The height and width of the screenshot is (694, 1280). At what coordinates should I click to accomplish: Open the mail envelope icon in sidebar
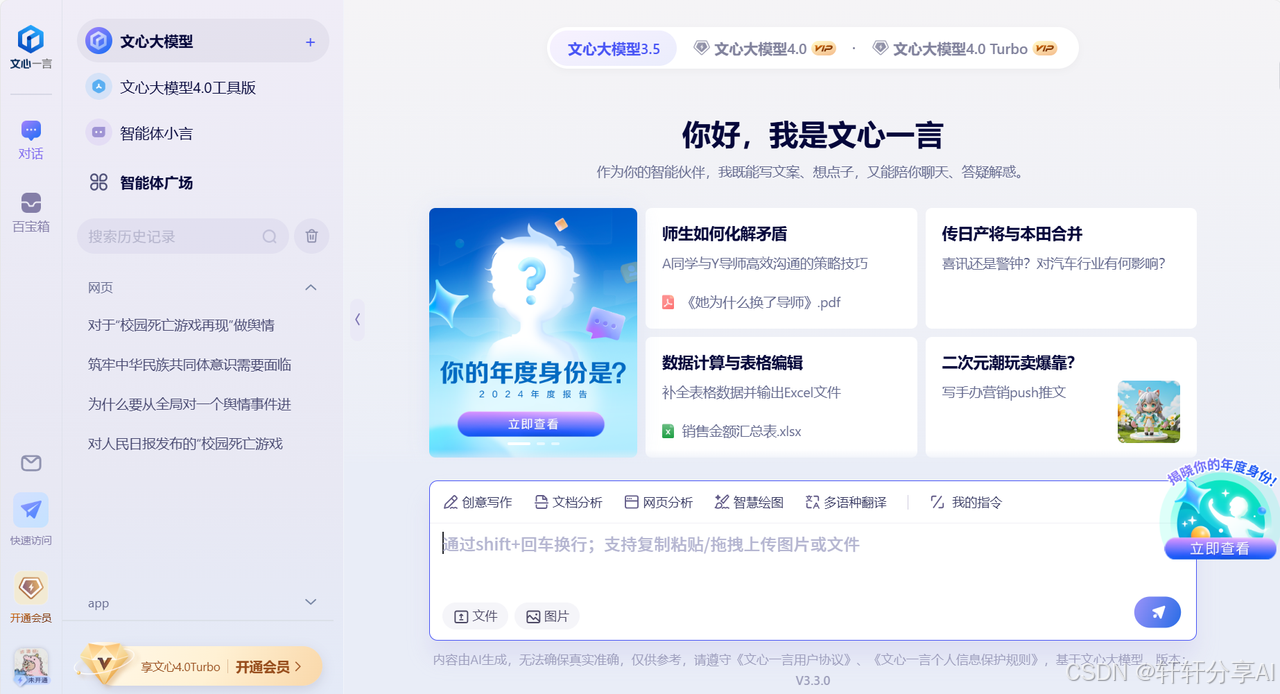[31, 463]
